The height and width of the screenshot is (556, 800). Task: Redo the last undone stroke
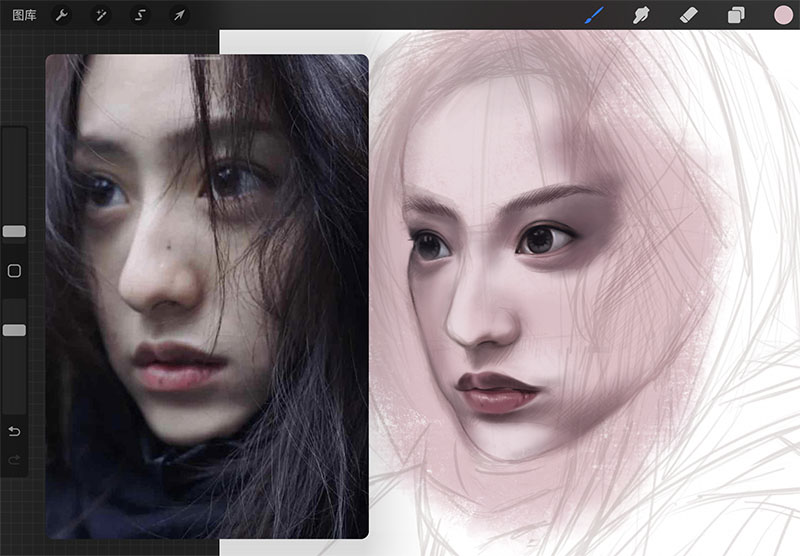coord(14,460)
